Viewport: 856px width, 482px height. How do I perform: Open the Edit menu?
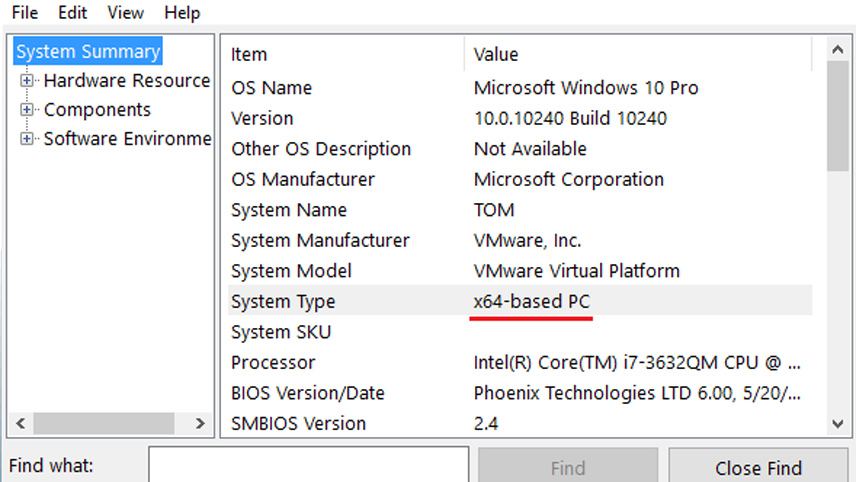pos(72,13)
